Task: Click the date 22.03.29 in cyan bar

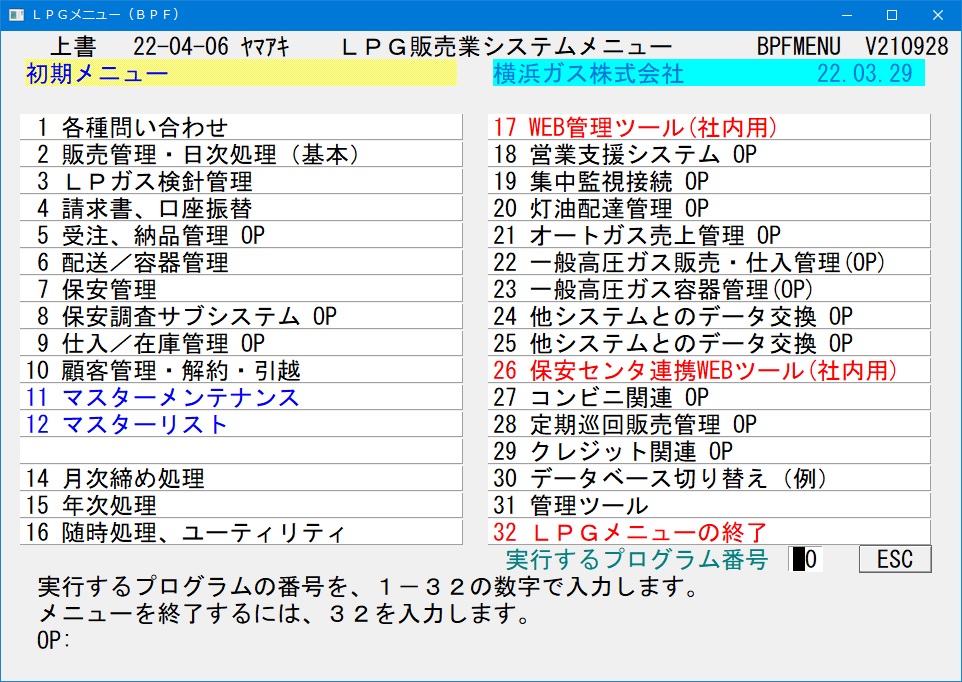Action: 864,73
